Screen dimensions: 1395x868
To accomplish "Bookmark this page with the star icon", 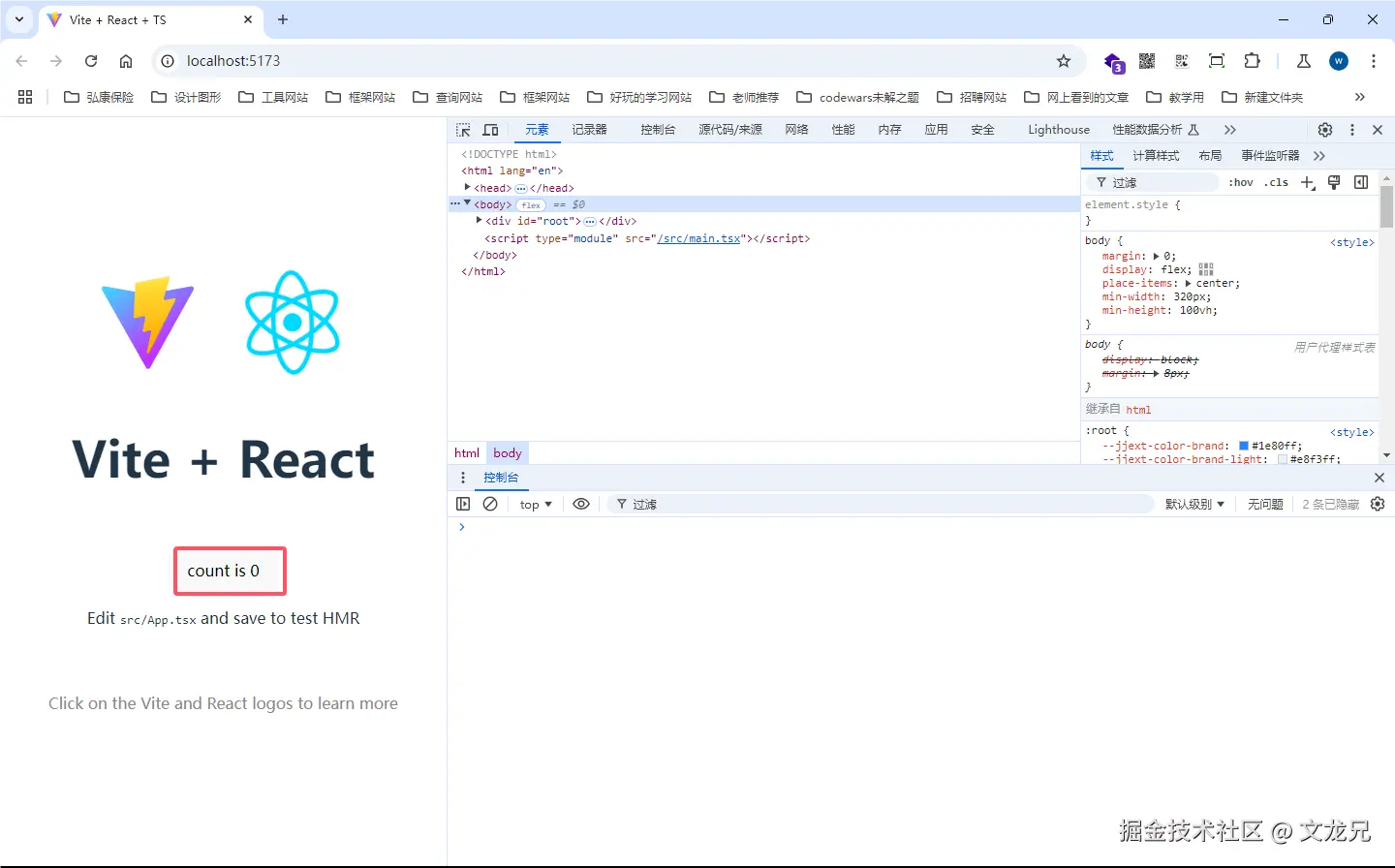I will pyautogui.click(x=1064, y=61).
